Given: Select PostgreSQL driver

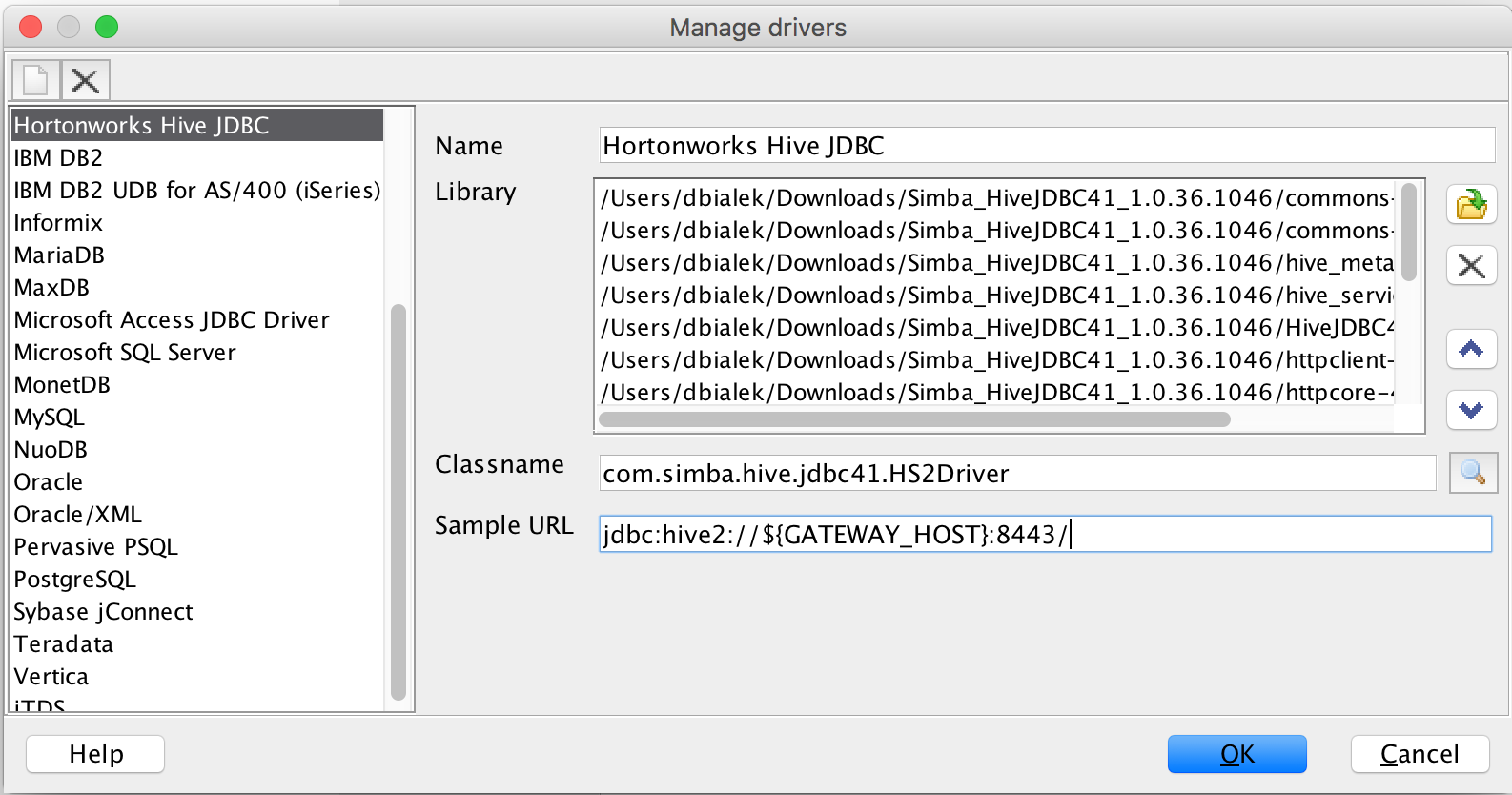Looking at the screenshot, I should coord(197,579).
